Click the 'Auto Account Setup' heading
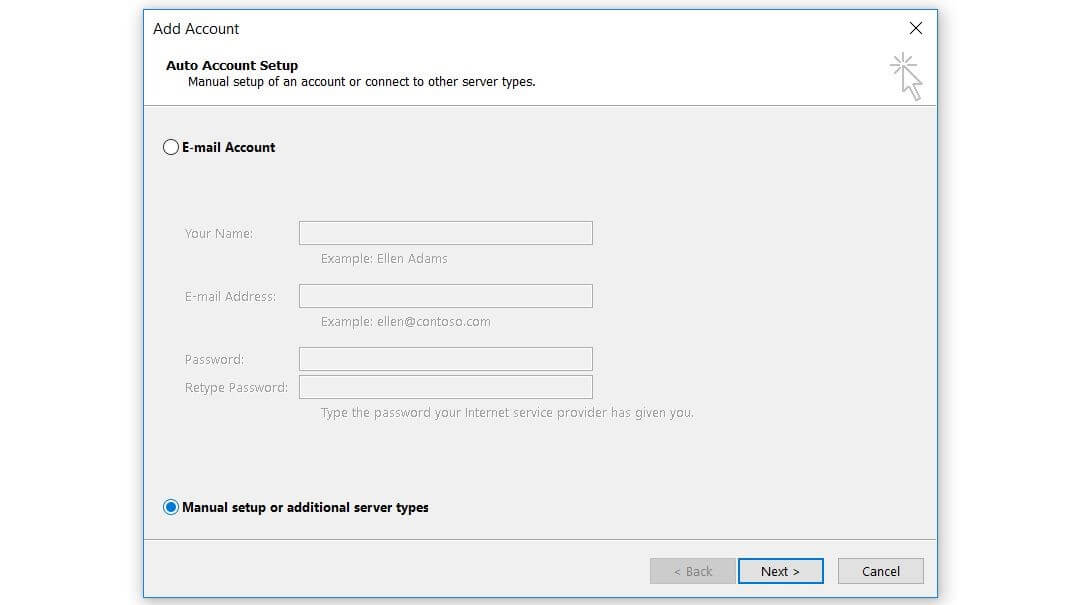The width and height of the screenshot is (1081, 605). (x=232, y=65)
